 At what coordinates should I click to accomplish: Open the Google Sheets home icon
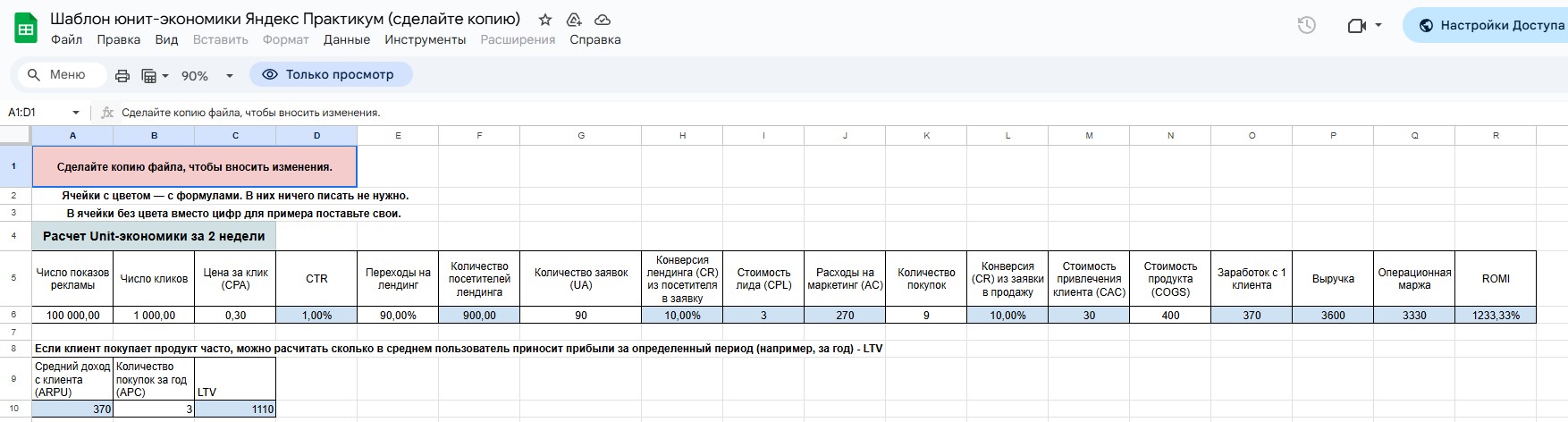coord(26,28)
